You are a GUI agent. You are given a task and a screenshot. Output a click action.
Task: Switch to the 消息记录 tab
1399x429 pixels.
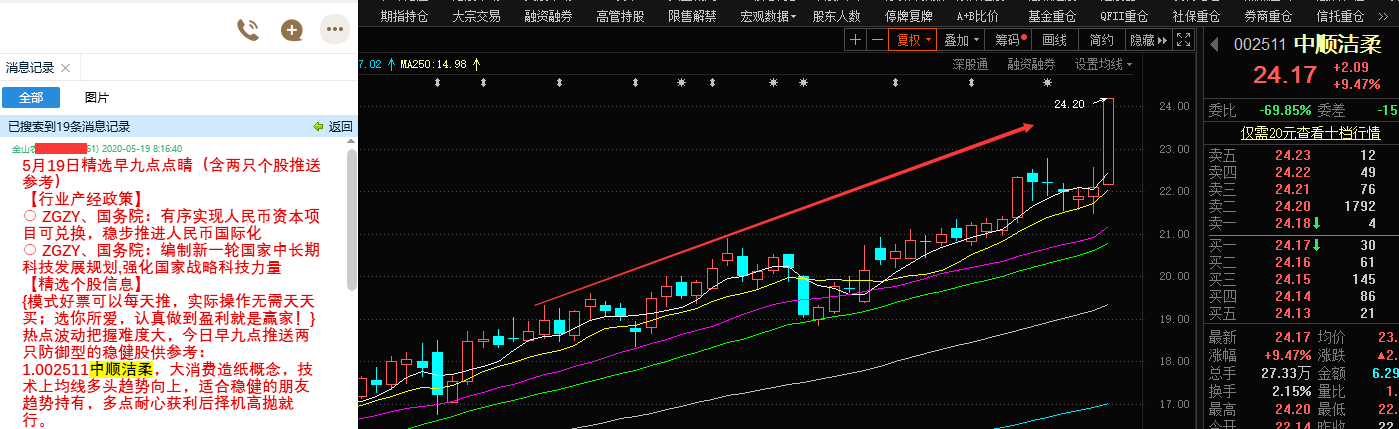30,68
